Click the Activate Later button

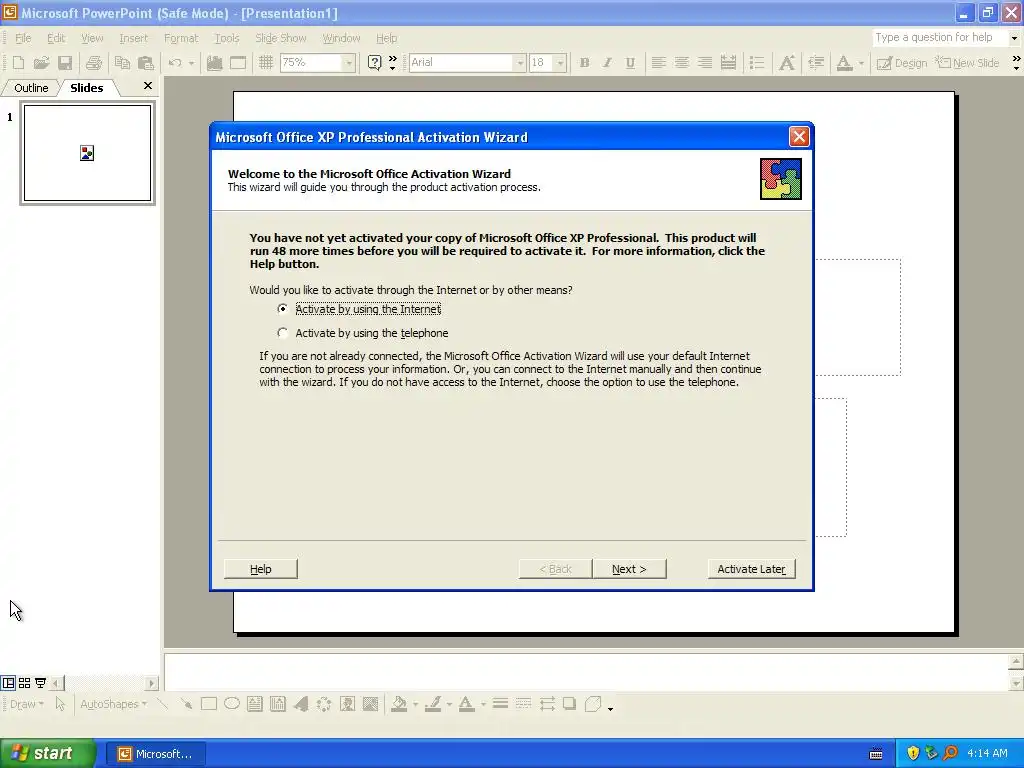tap(752, 569)
